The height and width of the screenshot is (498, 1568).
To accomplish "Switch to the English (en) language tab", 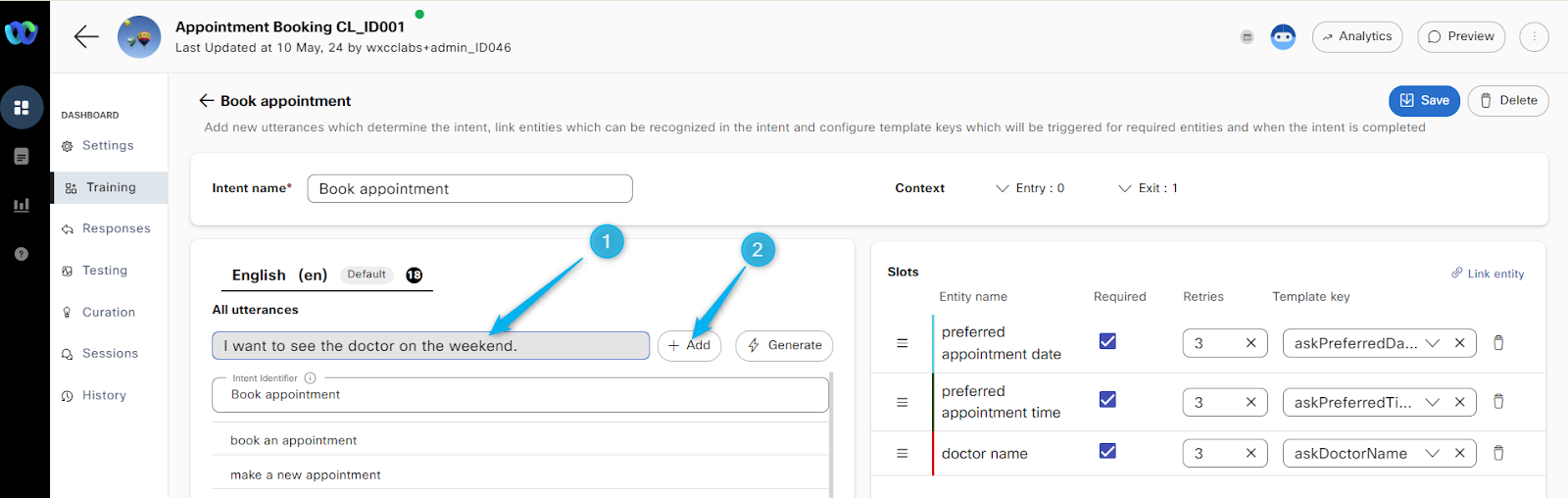I will tap(279, 275).
